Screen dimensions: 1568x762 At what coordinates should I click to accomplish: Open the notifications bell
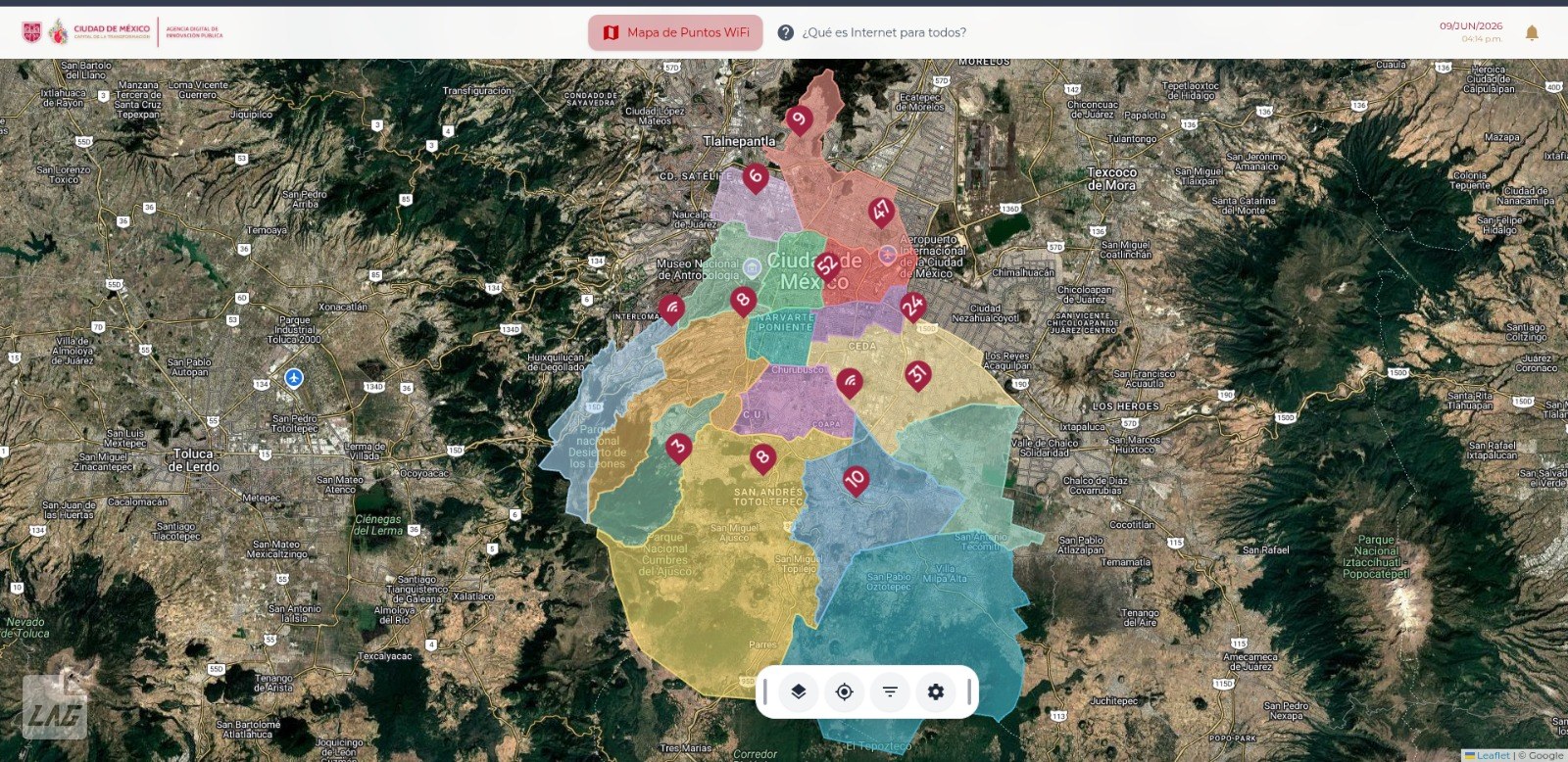[x=1532, y=33]
